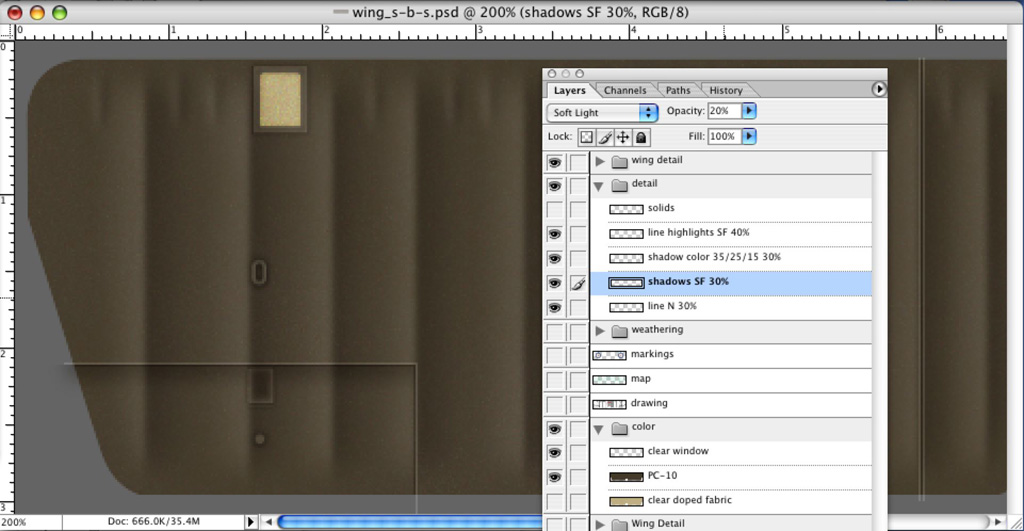Select the markings layer thumbnail
1024x531 pixels.
[x=609, y=355]
